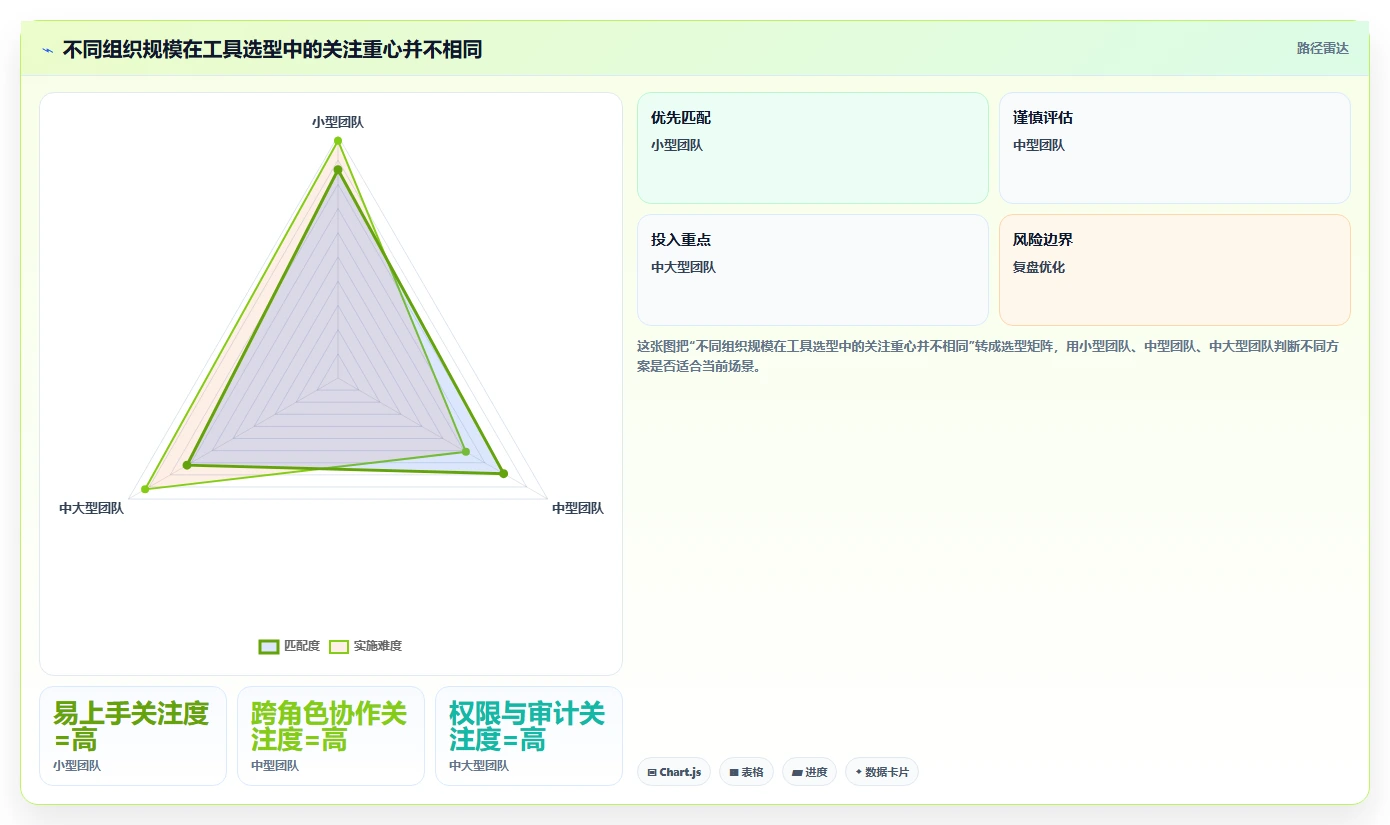The height and width of the screenshot is (825, 1390).
Task: Select the 实施难度 data point on 小型团队 axis
Action: coord(338,141)
